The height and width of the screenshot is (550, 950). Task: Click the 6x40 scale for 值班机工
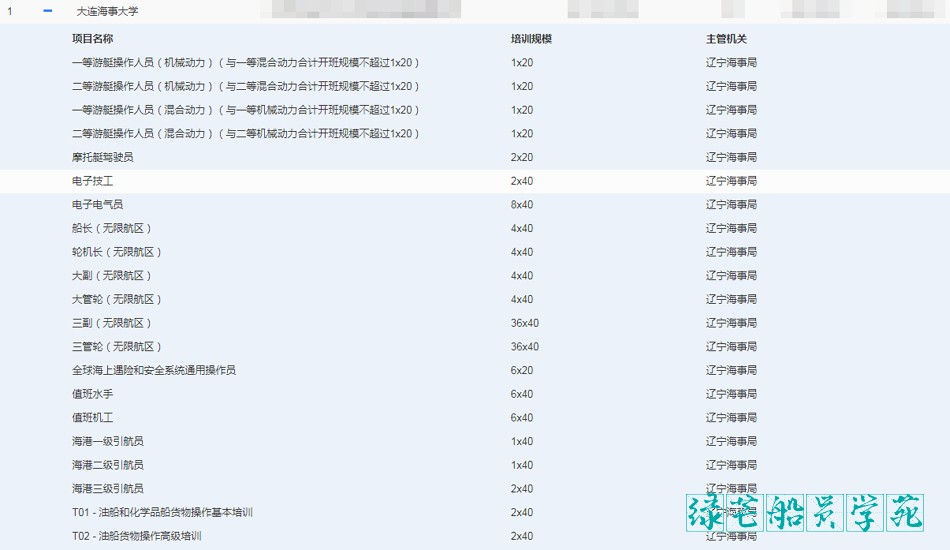(x=522, y=417)
